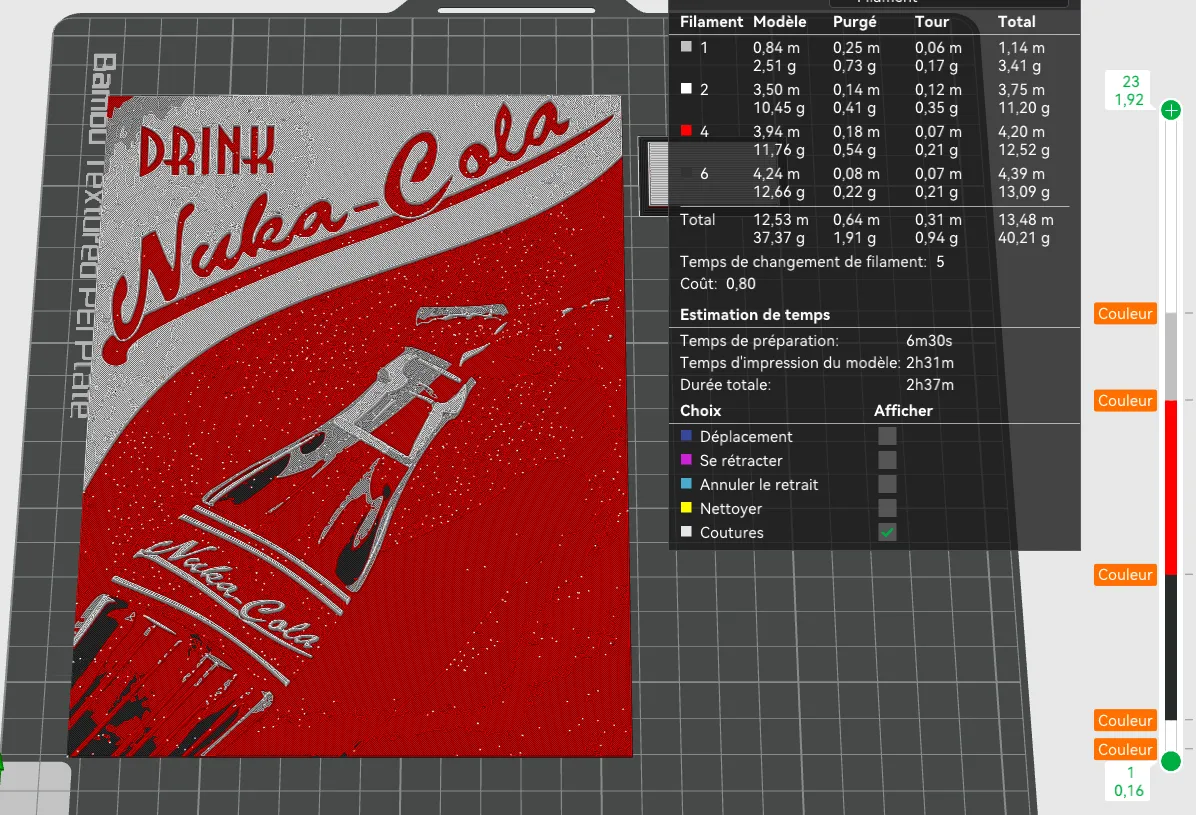
Task: Click the topmost Couleur change marker
Action: click(x=1125, y=314)
